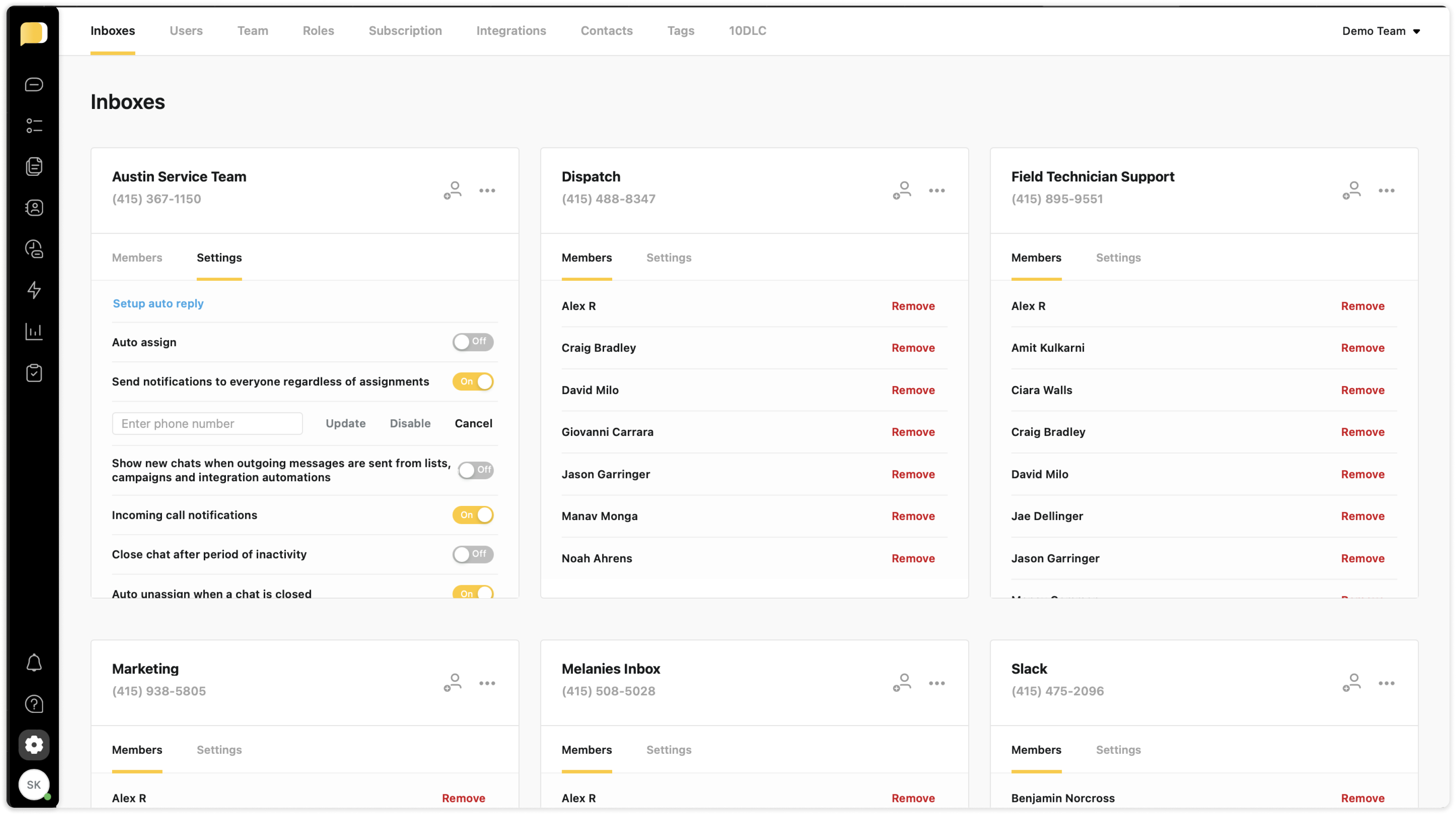Image resolution: width=1456 pixels, height=815 pixels.
Task: Enable Close chat after period of inactivity
Action: coord(473,554)
